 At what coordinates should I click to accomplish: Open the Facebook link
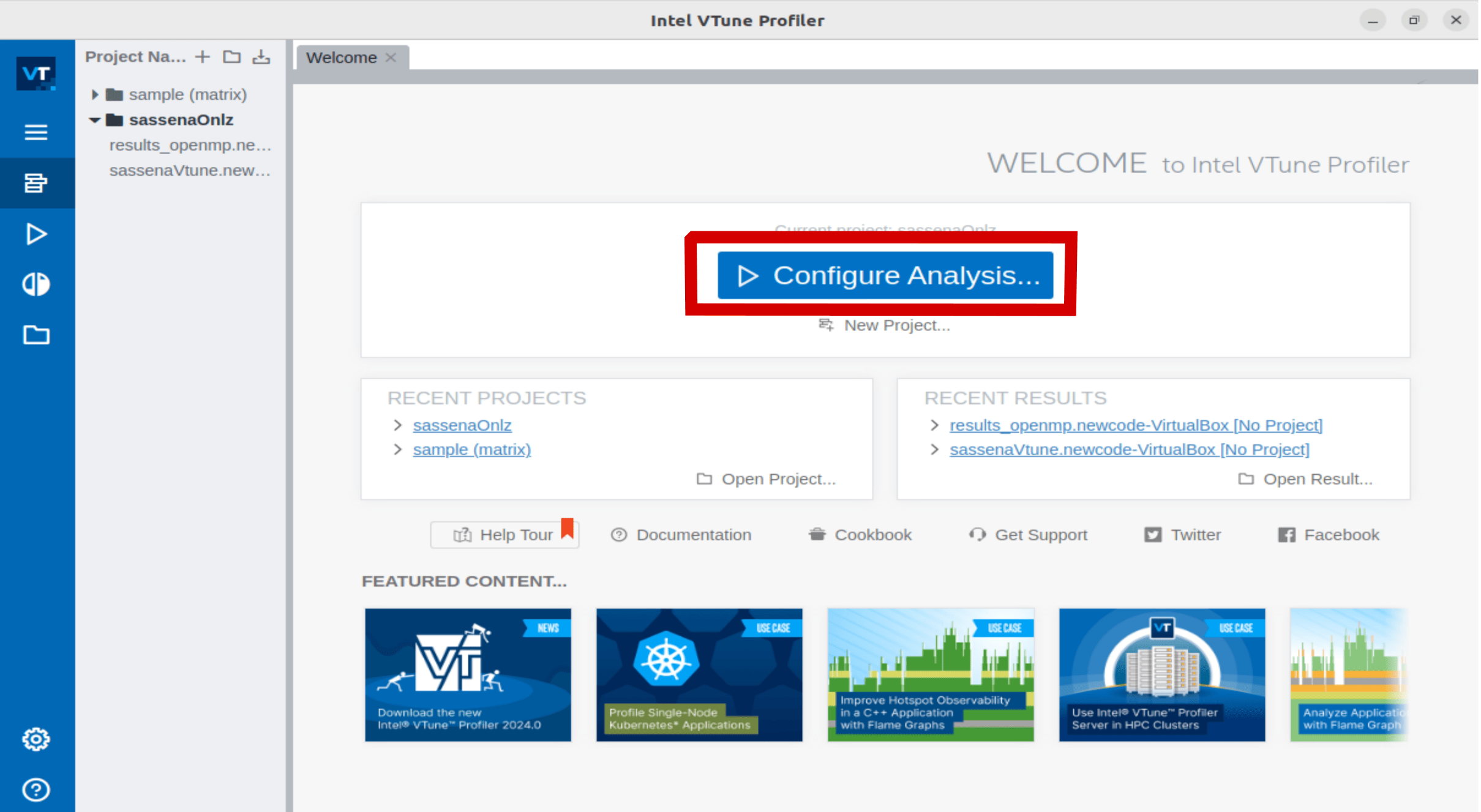(1329, 535)
